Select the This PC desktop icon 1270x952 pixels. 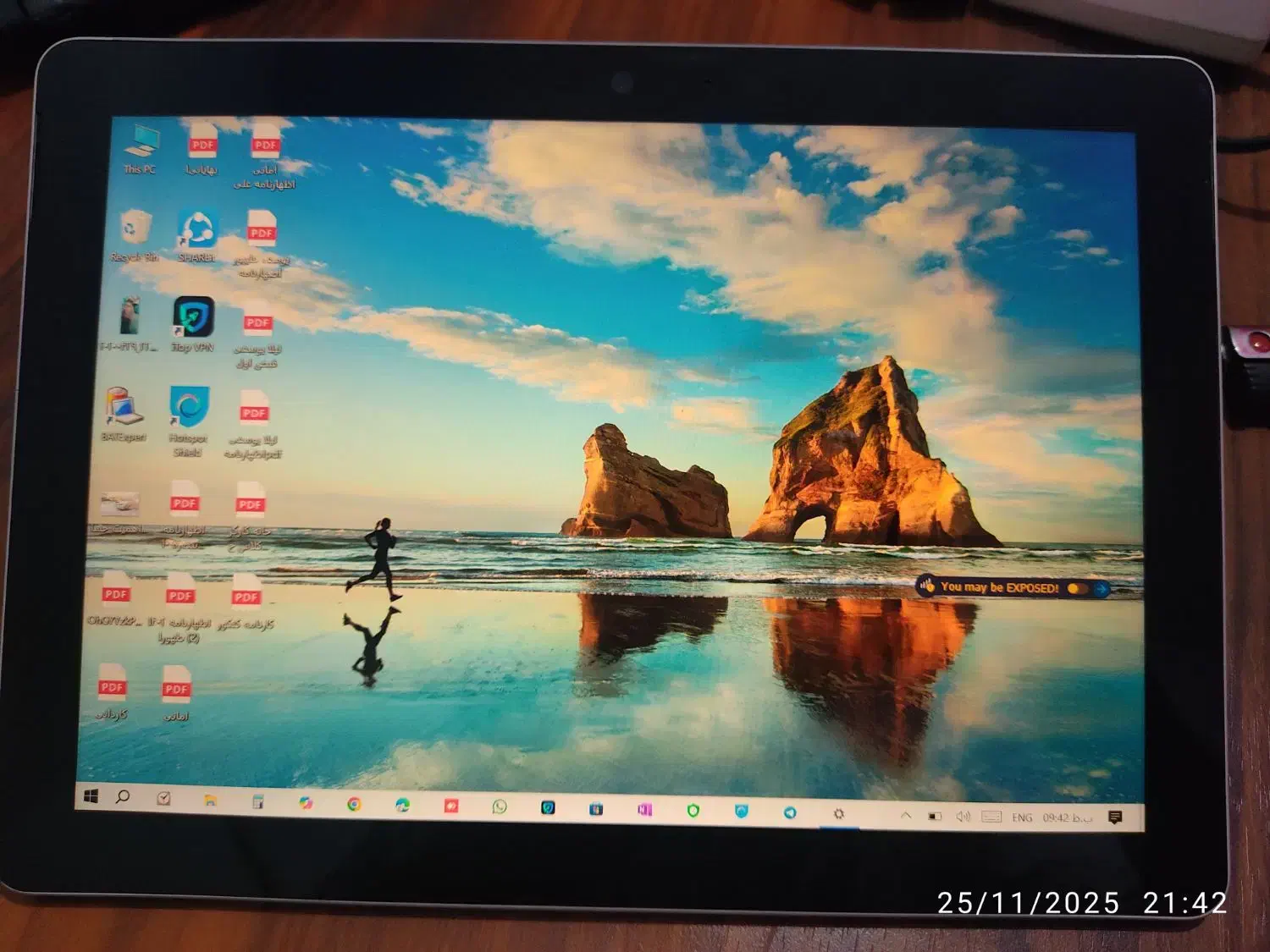141,146
